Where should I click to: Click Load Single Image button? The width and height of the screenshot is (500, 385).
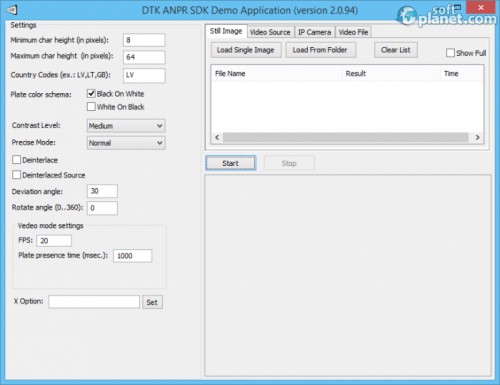pos(246,50)
